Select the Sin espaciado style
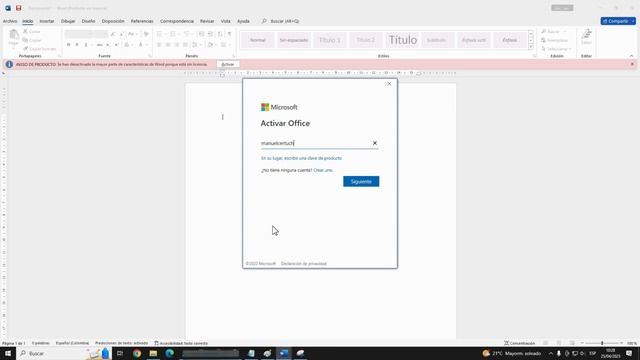 (x=294, y=40)
